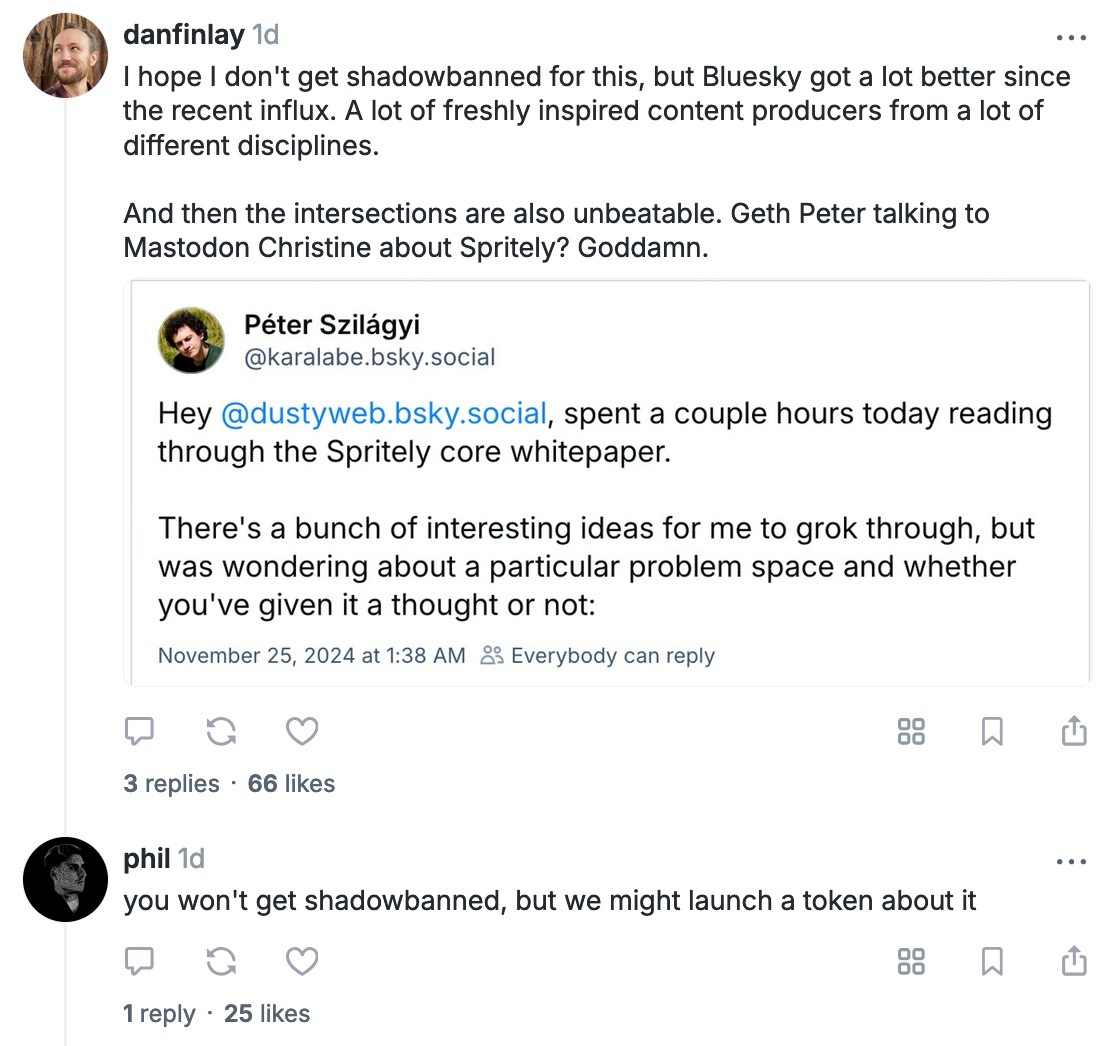The width and height of the screenshot is (1118, 1046).
Task: Open the three-dot menu on danfinlay's post
Action: pos(1070,38)
